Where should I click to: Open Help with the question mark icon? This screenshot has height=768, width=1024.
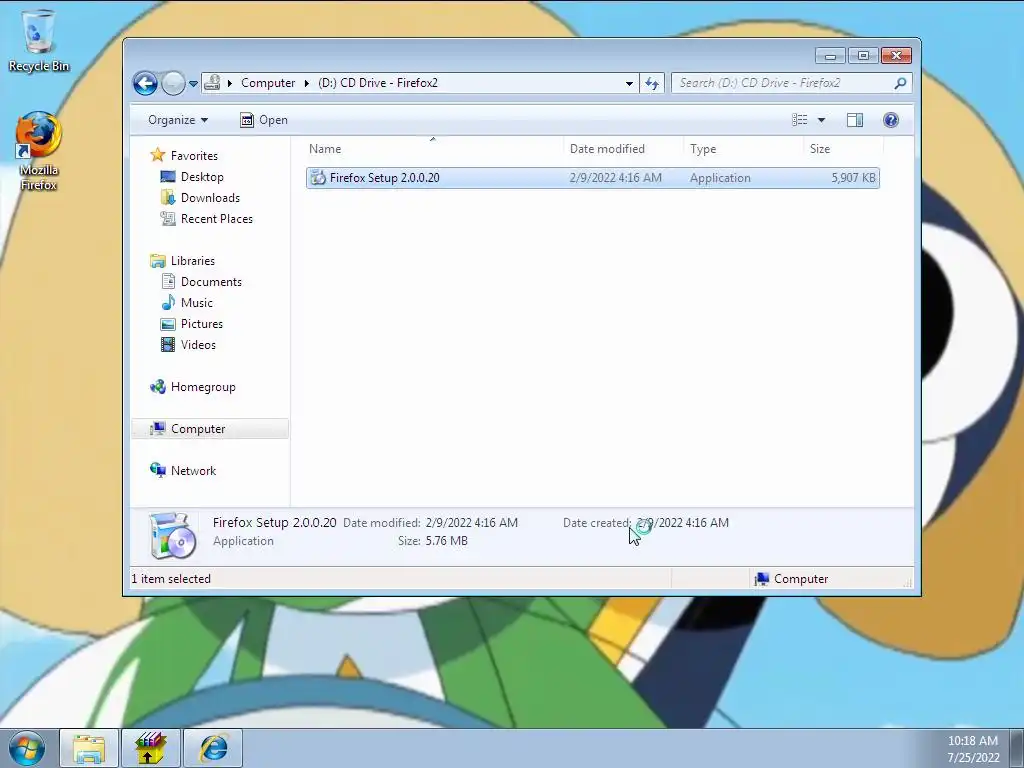coord(891,120)
